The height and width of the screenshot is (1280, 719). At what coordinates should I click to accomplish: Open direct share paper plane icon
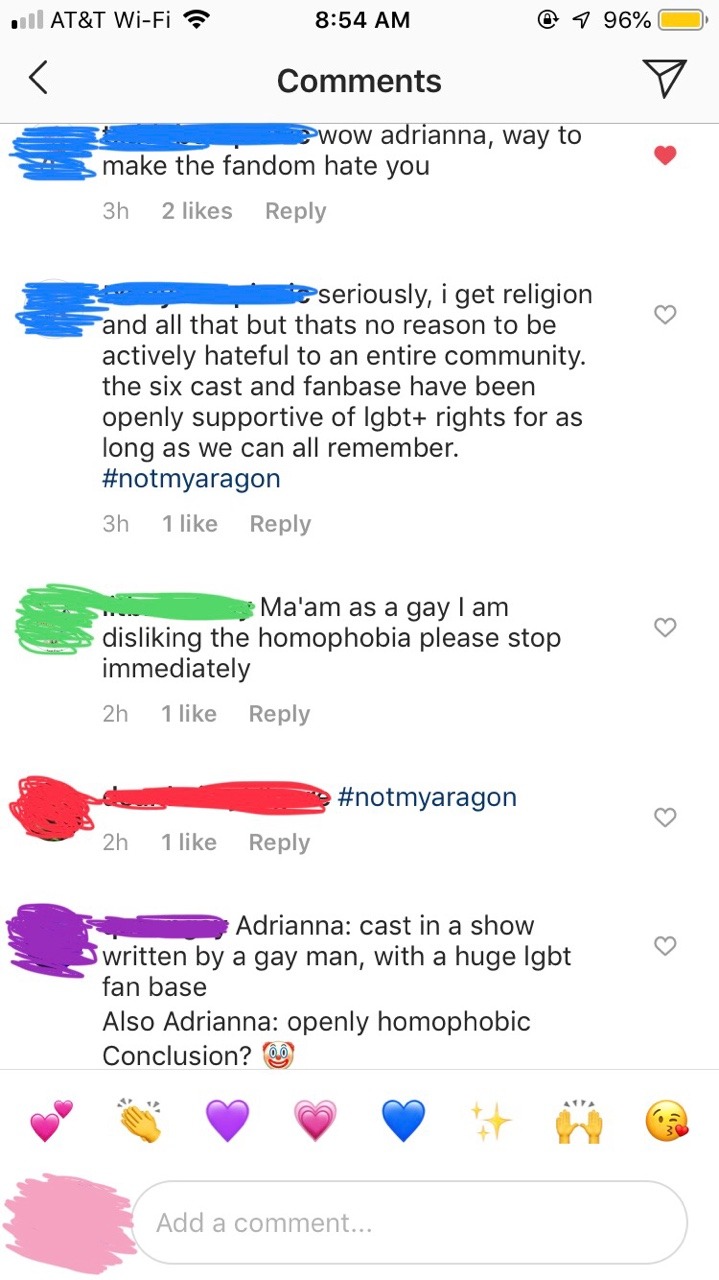pyautogui.click(x=664, y=78)
